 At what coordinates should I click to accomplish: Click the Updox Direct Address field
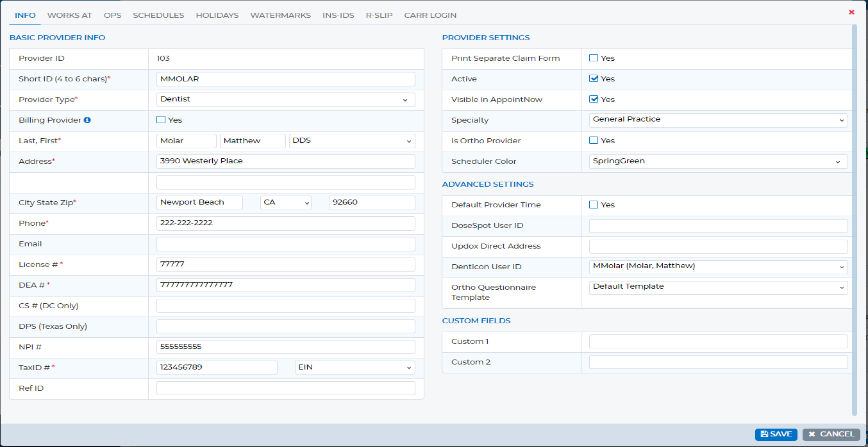click(718, 246)
